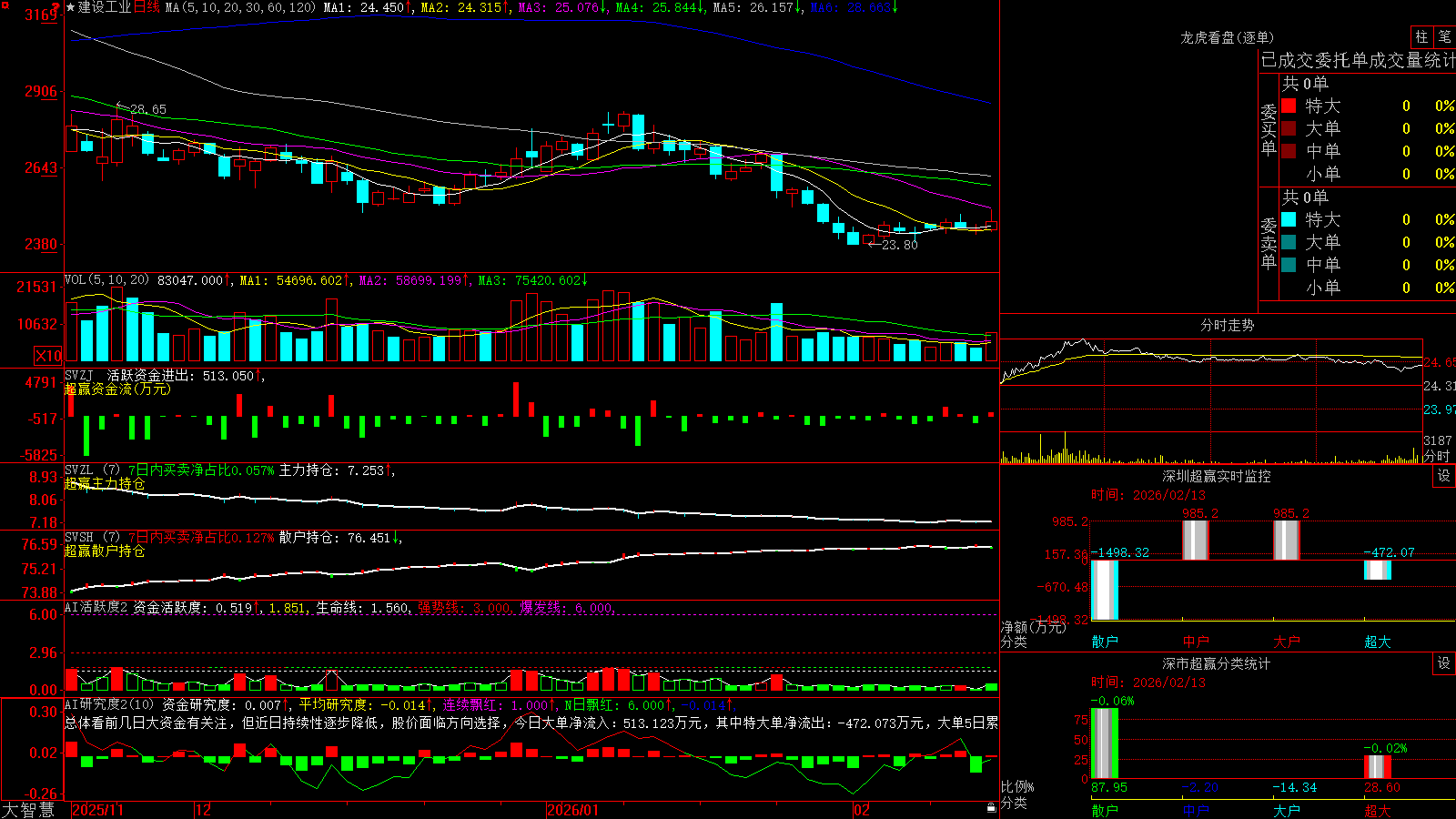
Task: Click the 日线 period label
Action: coord(147,7)
